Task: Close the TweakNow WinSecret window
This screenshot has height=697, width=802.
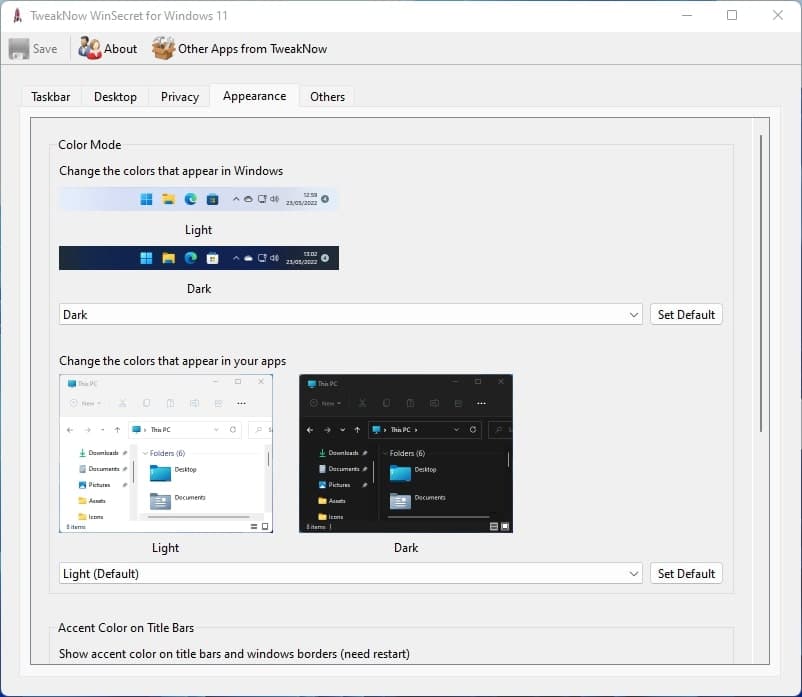Action: [x=778, y=15]
